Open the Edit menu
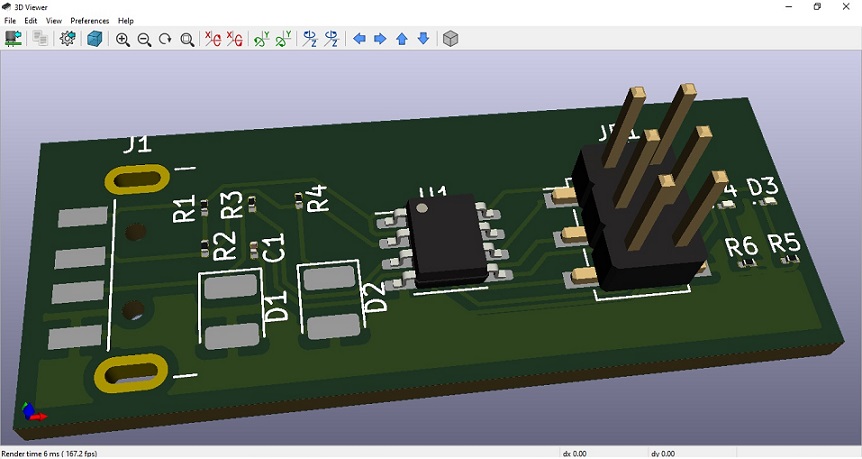862x459 pixels. point(31,21)
